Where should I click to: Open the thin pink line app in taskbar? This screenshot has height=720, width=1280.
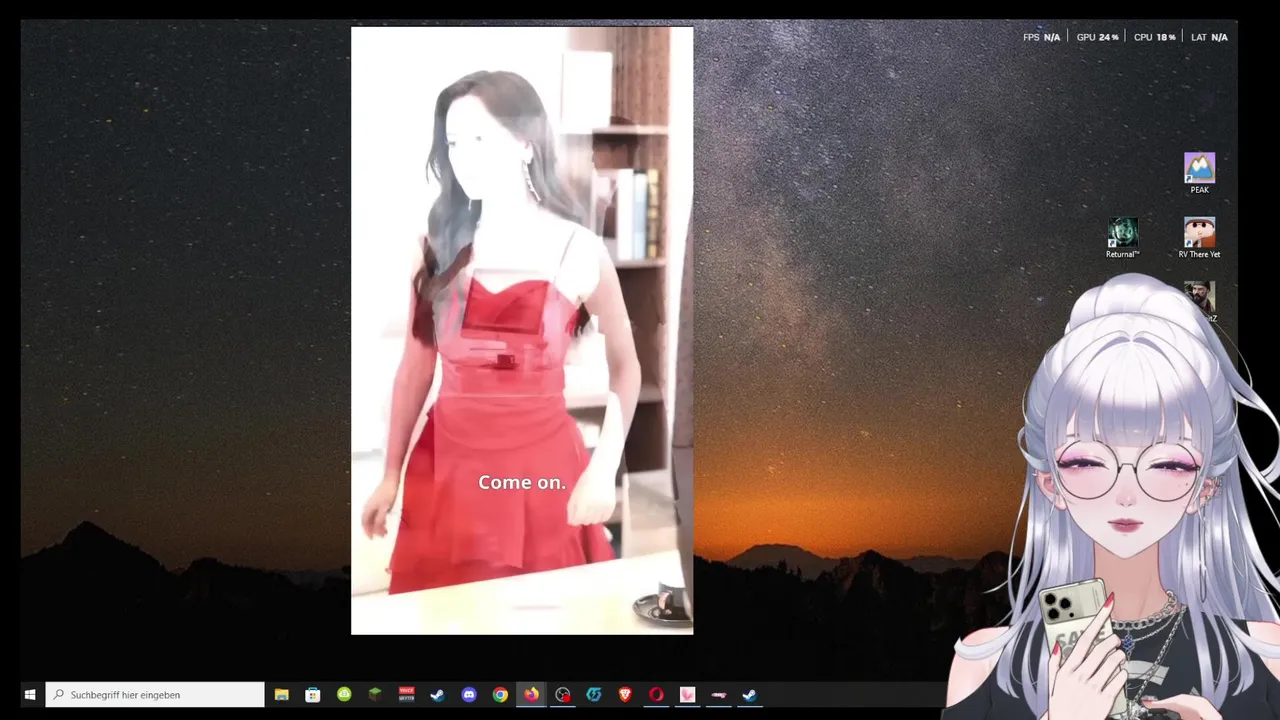tap(719, 694)
